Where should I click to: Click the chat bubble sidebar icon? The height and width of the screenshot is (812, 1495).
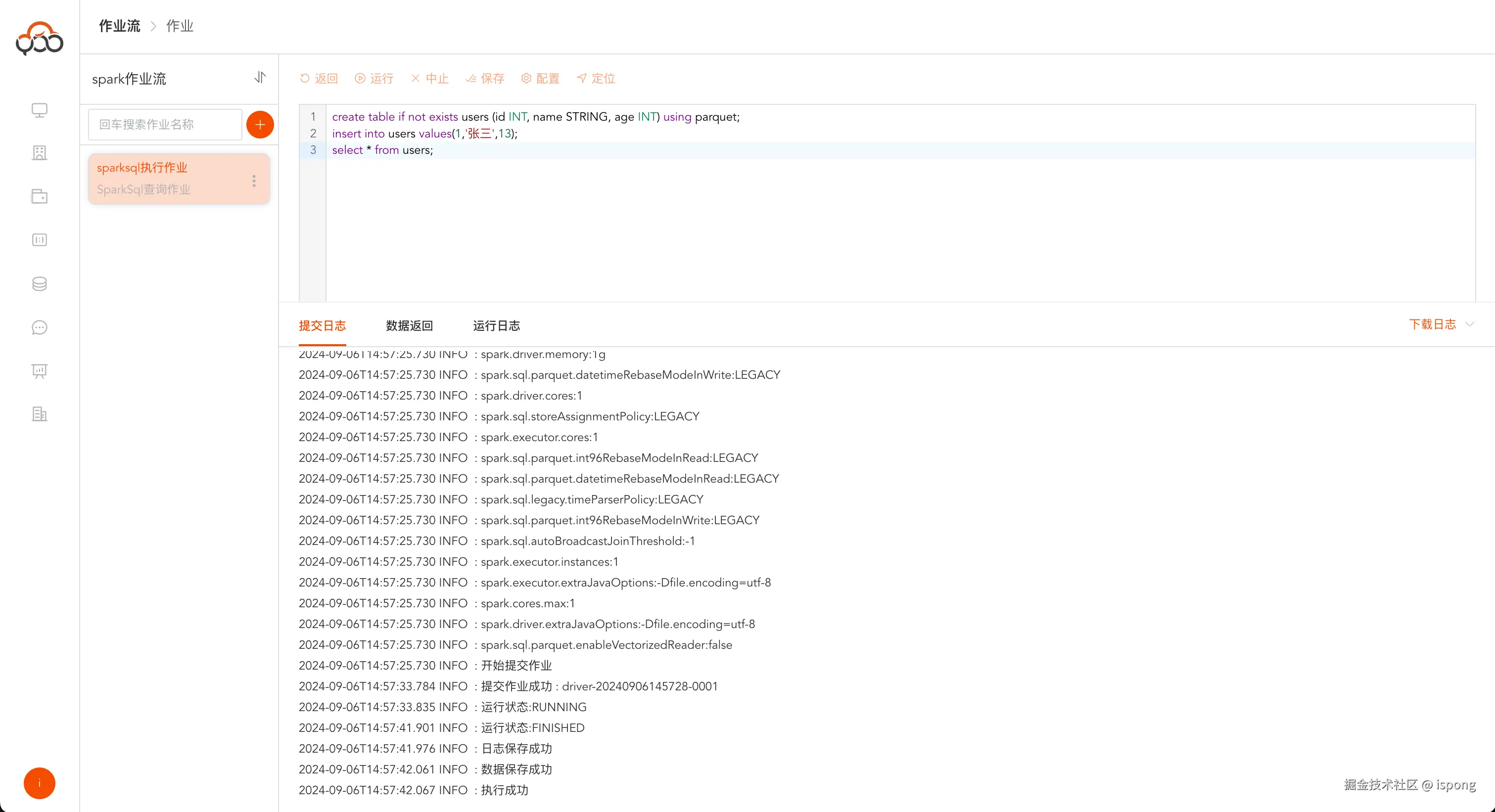coord(40,328)
